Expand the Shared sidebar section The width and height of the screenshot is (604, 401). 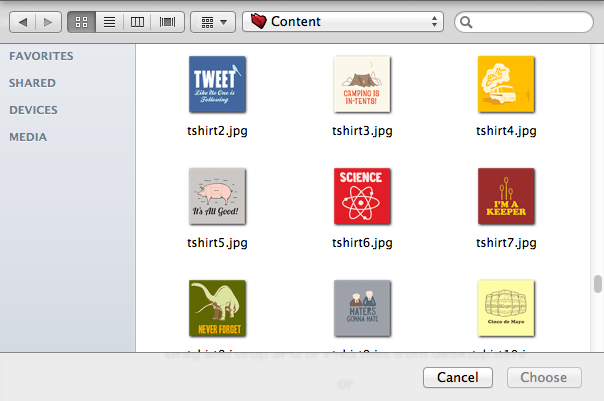click(x=32, y=83)
